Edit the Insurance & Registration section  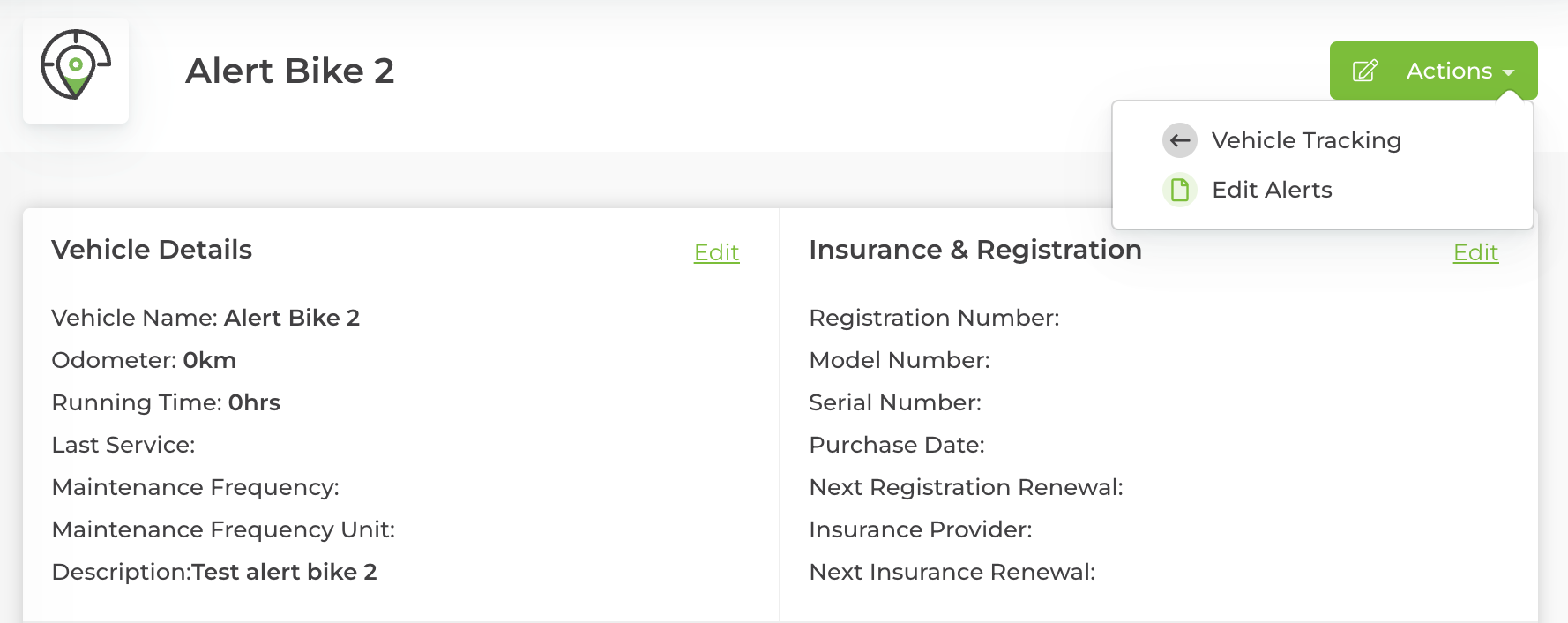[x=1475, y=253]
